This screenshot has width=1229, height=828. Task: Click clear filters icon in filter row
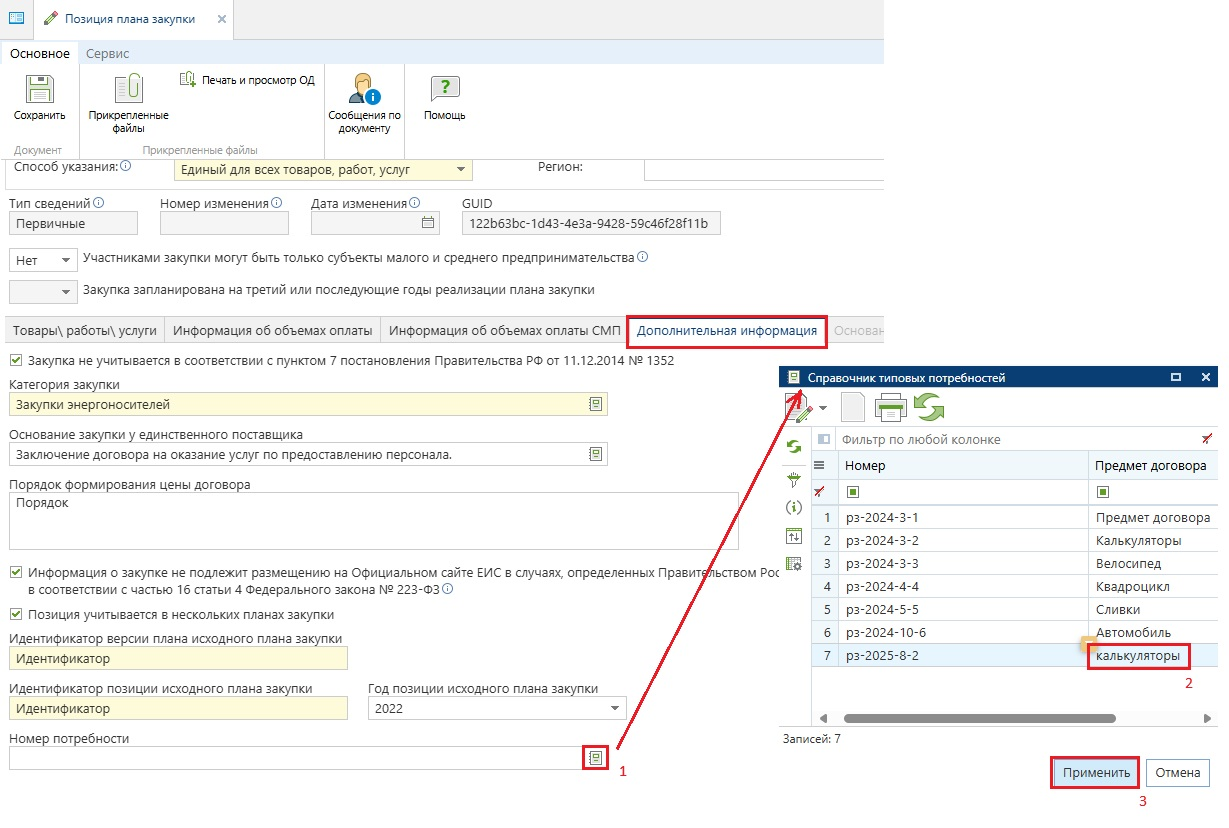pos(820,491)
